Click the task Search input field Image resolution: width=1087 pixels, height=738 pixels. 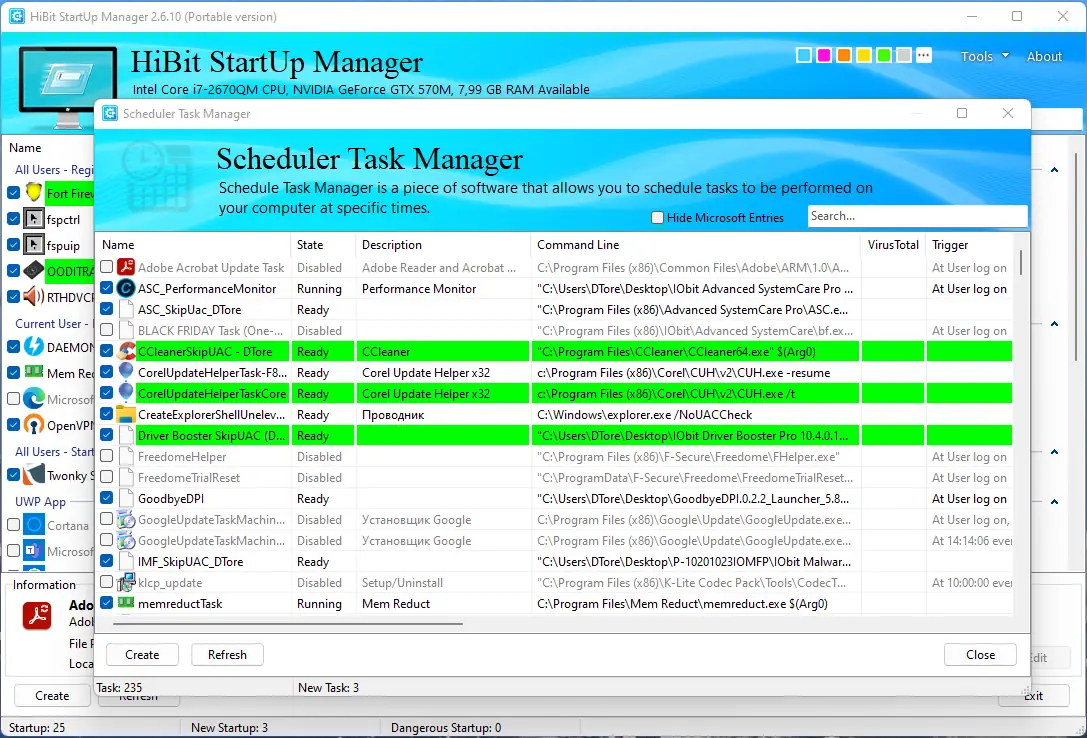(917, 216)
